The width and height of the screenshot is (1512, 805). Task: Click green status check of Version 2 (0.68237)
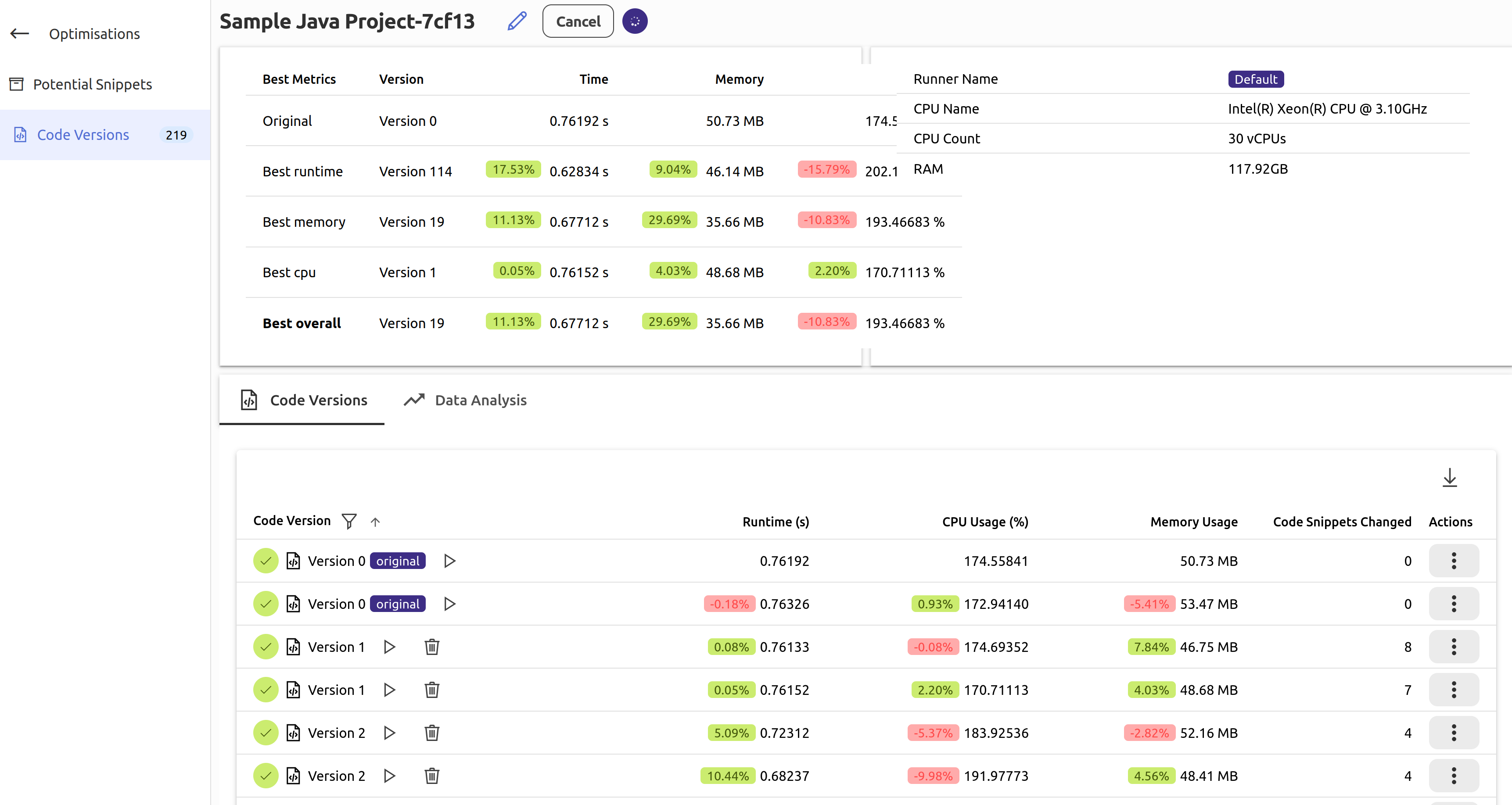coord(266,776)
